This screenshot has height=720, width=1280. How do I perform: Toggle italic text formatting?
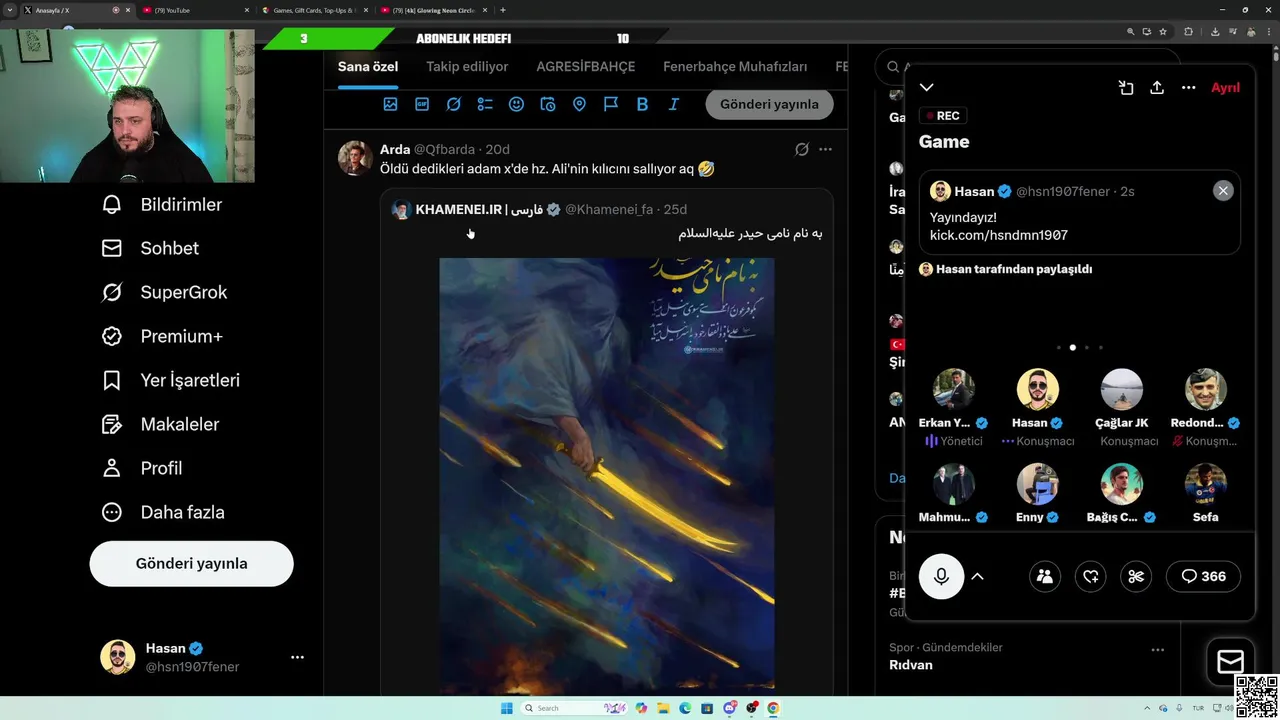[x=674, y=104]
